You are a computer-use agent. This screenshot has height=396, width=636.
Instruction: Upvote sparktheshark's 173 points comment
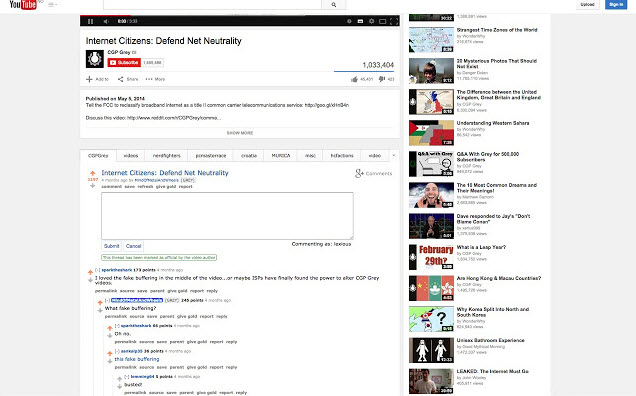[x=90, y=272]
